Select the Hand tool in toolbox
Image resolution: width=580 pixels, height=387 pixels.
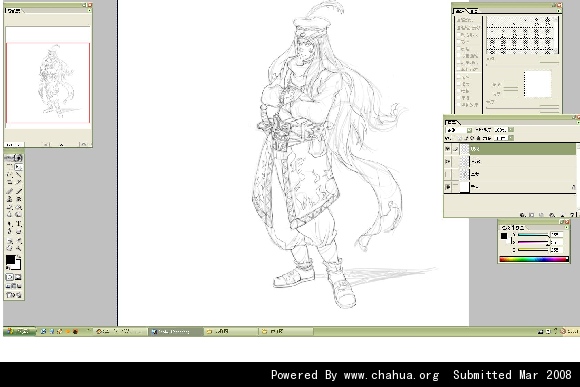(x=10, y=248)
